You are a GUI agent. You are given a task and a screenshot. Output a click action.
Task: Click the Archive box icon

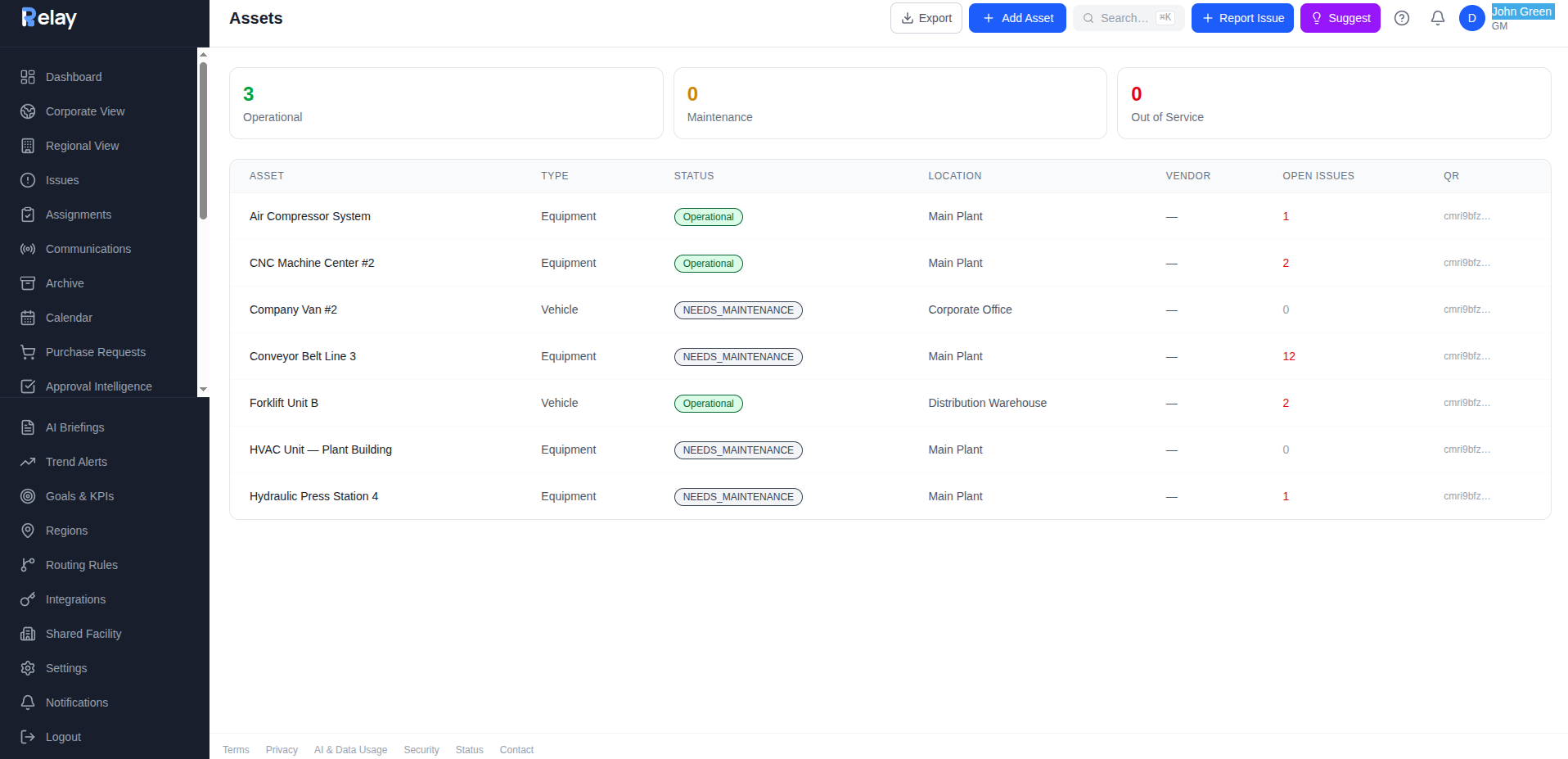click(x=28, y=283)
